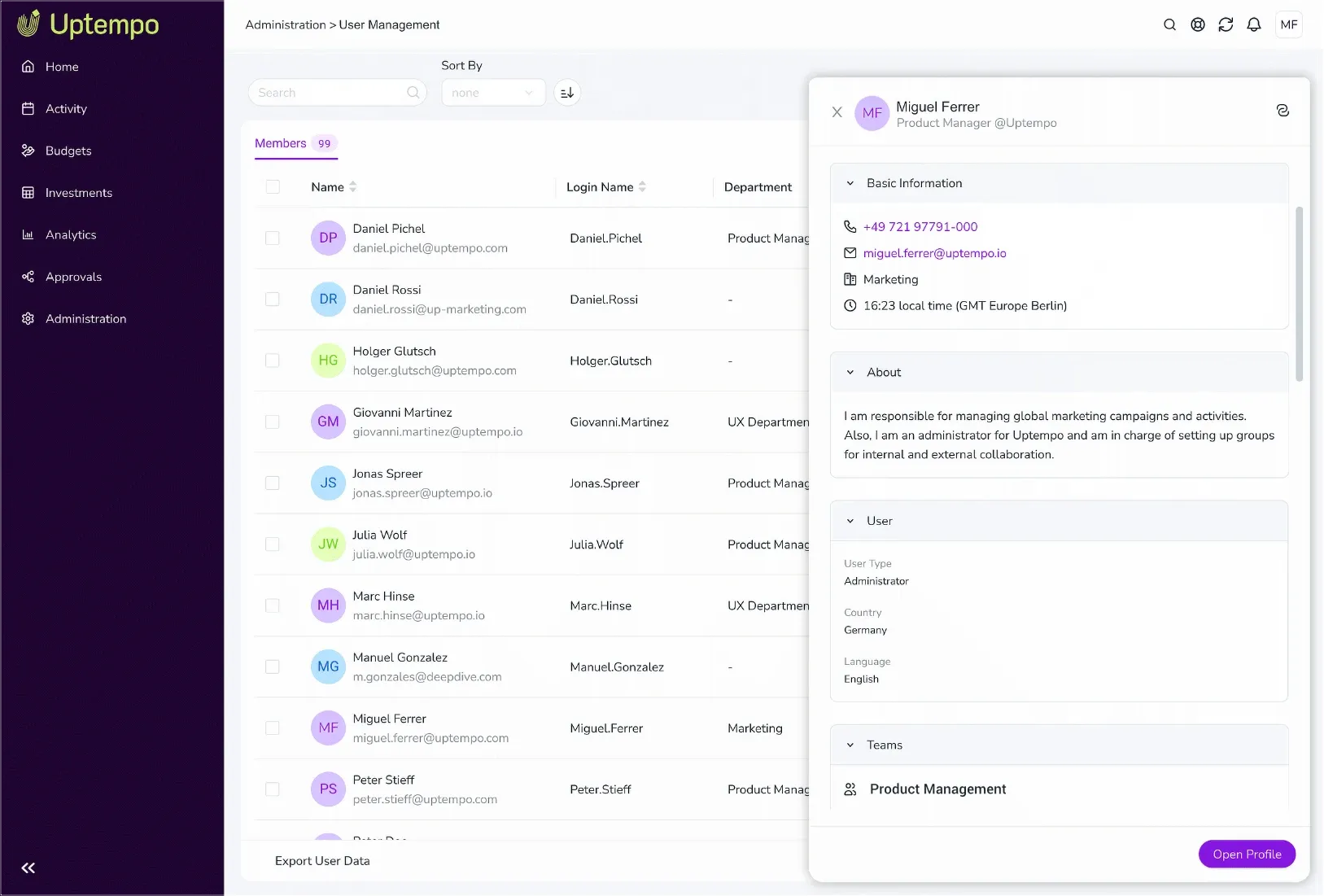Screen dimensions: 1324x896
Task: Close the Miguel Ferrer detail panel
Action: [837, 112]
